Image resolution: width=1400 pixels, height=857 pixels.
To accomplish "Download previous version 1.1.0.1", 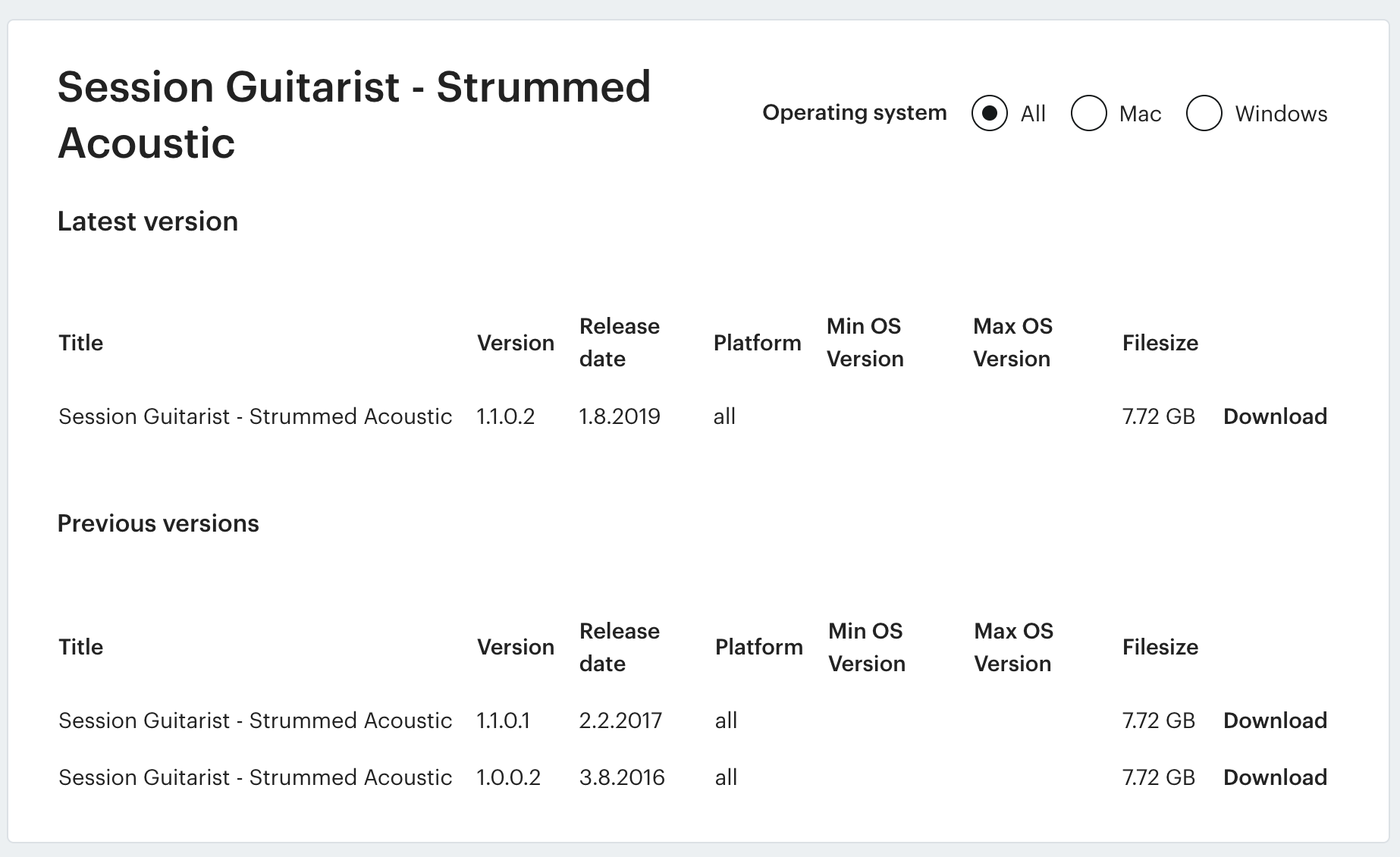I will [1275, 720].
